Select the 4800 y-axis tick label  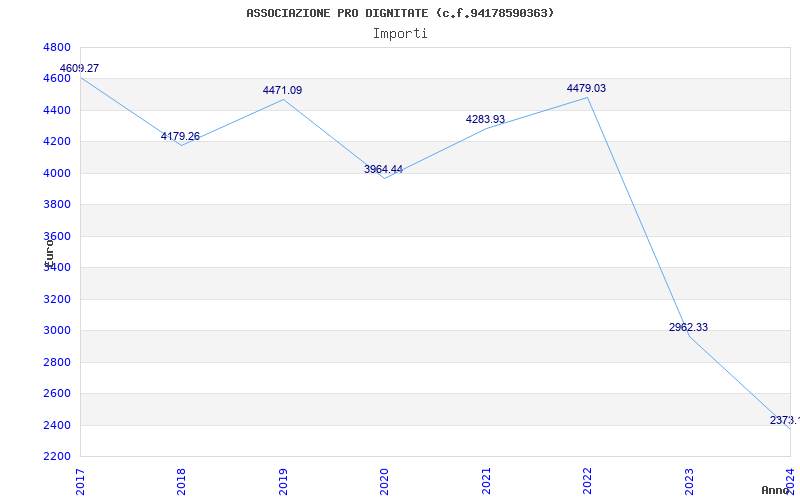[57, 48]
